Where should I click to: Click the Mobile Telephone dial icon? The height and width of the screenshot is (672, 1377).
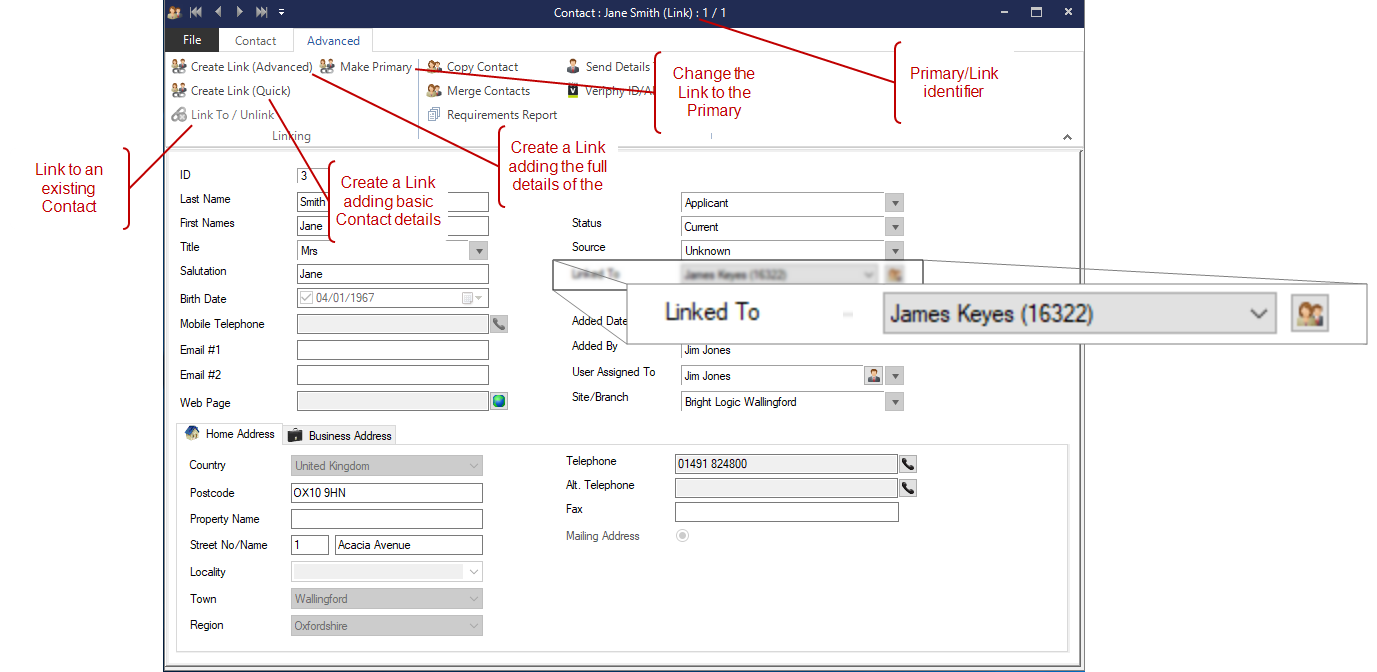(498, 324)
